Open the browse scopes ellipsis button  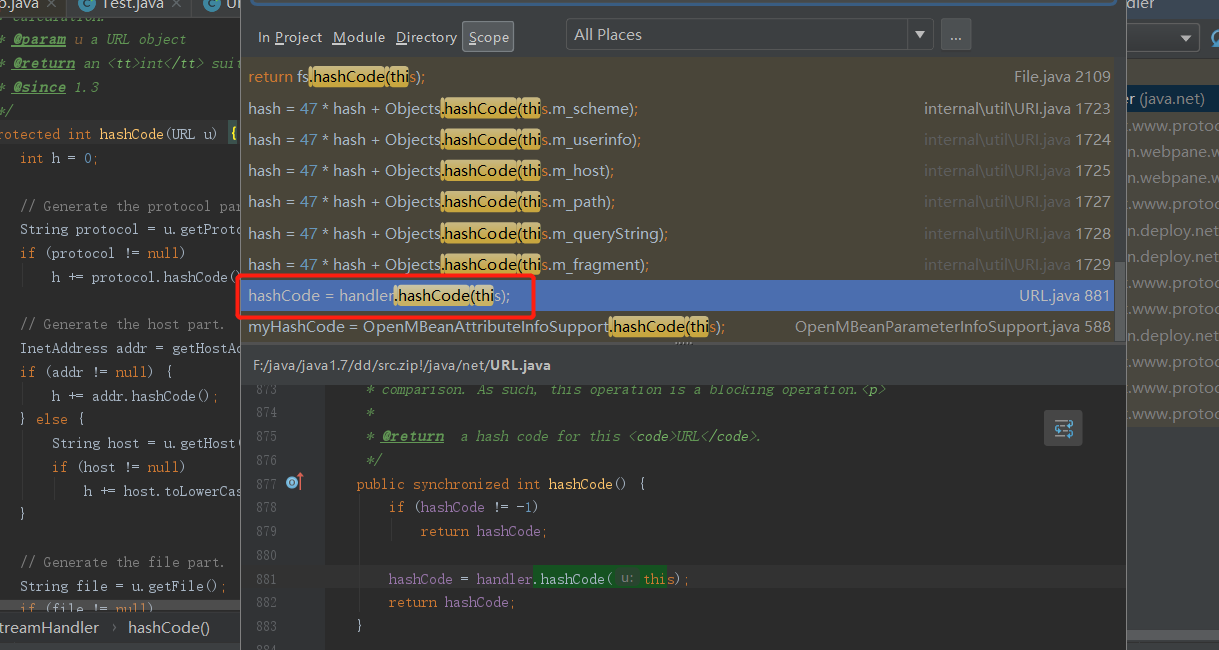click(x=955, y=35)
